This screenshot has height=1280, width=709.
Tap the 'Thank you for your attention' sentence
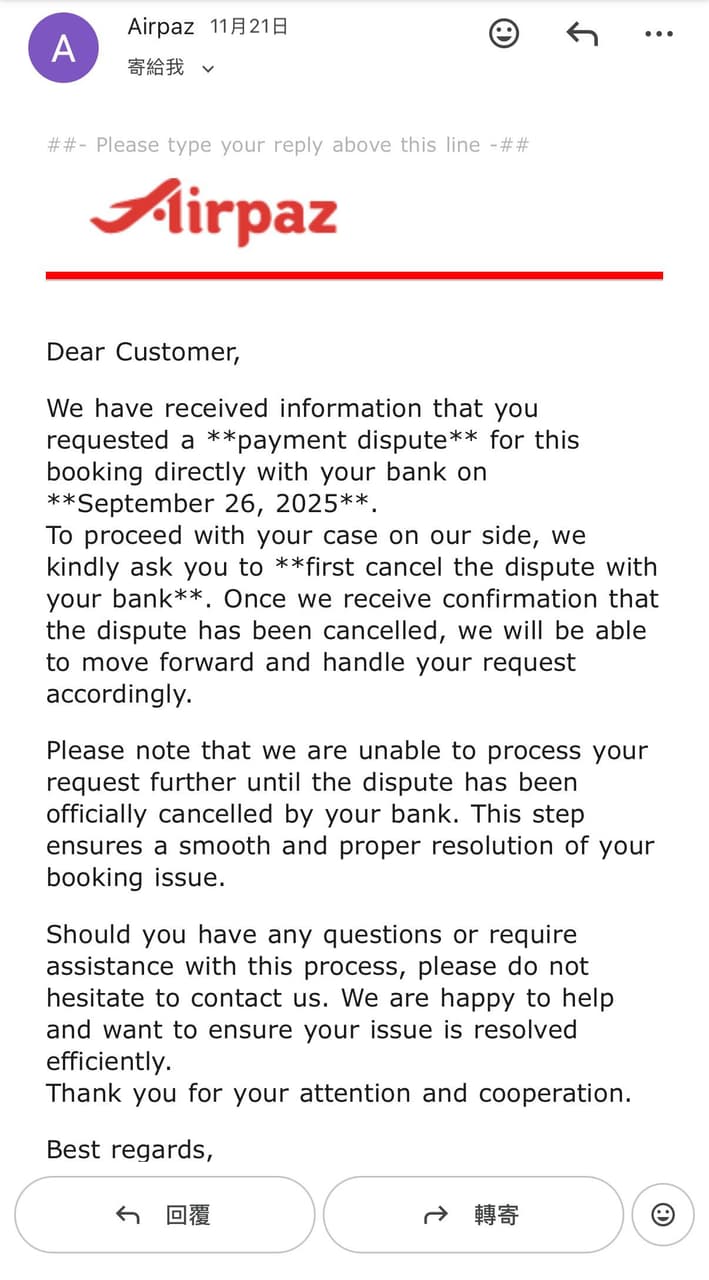coord(339,1093)
